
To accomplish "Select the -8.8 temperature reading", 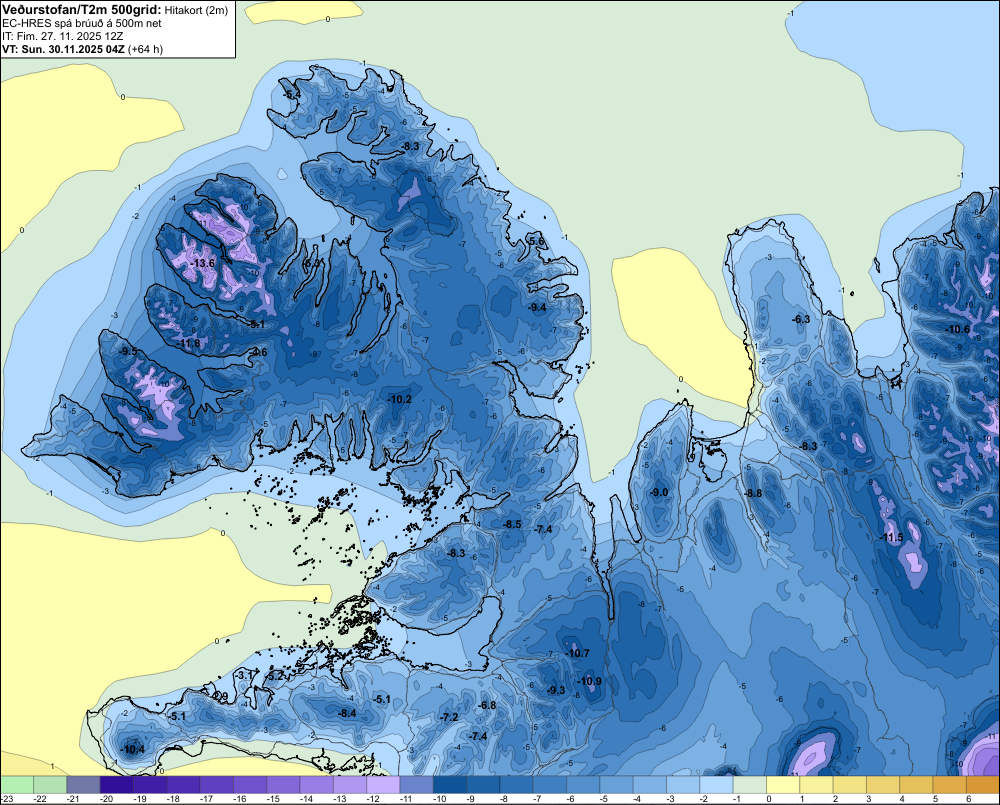I will [x=754, y=493].
